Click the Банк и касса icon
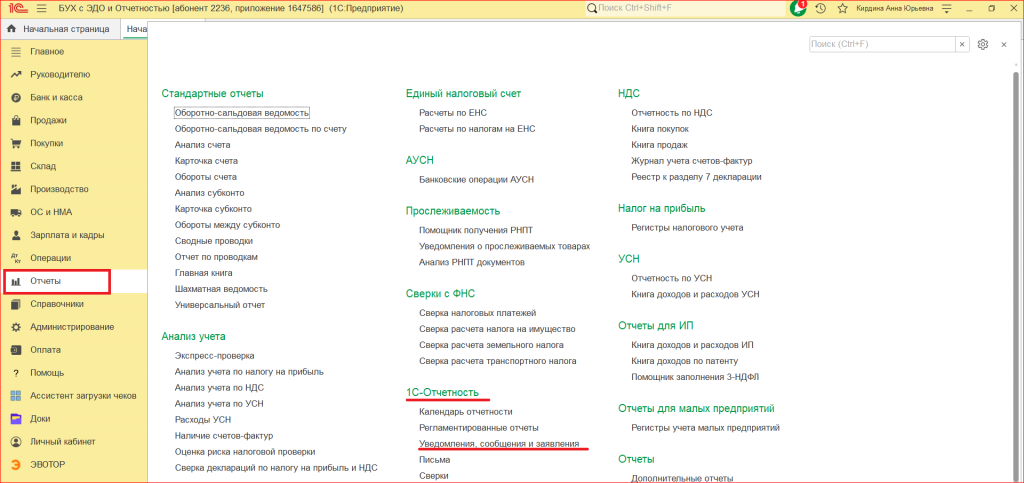This screenshot has width=1024, height=483. point(16,97)
